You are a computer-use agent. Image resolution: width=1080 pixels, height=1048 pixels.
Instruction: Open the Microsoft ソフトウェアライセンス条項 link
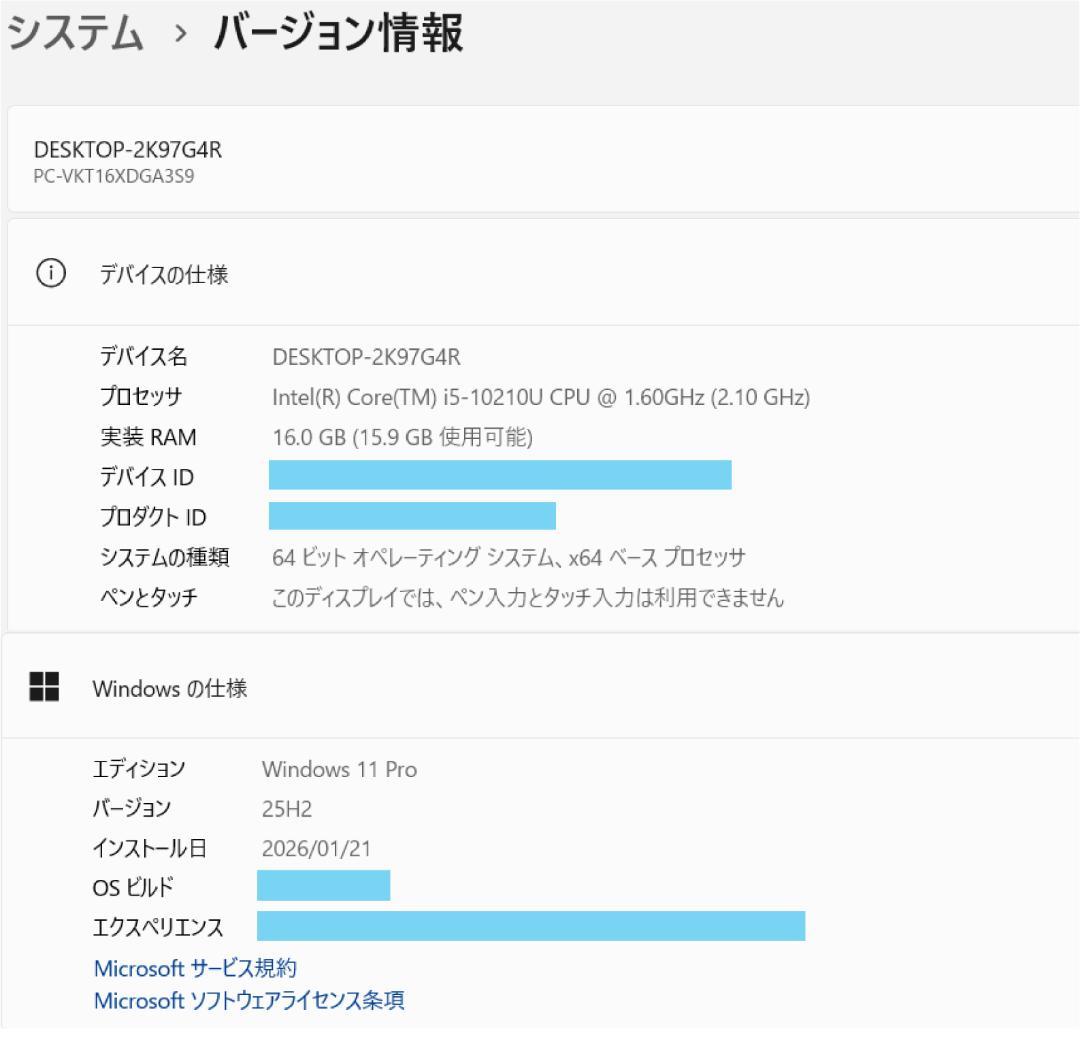(249, 1000)
